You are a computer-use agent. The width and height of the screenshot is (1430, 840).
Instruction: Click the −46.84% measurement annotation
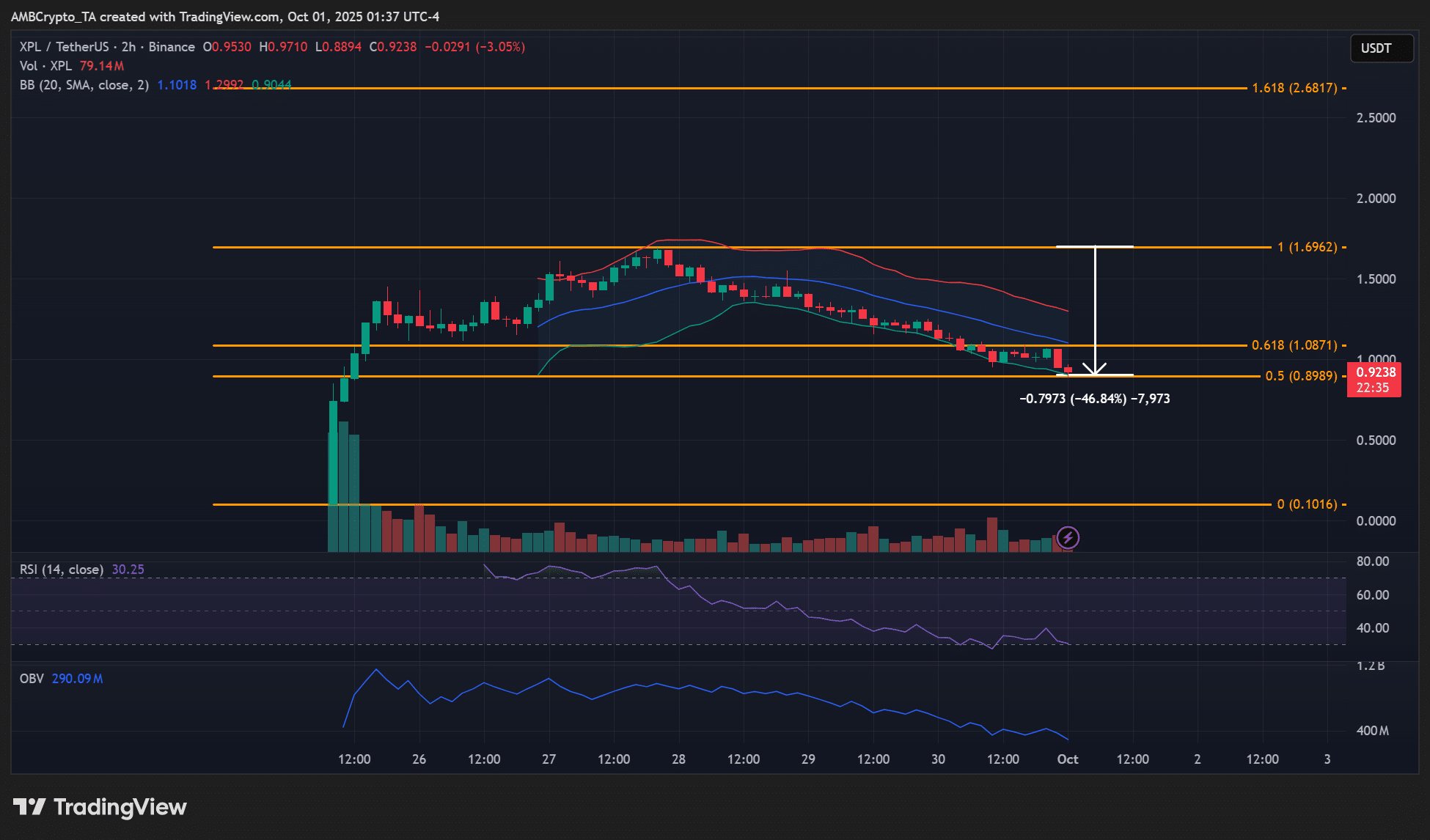[1094, 399]
